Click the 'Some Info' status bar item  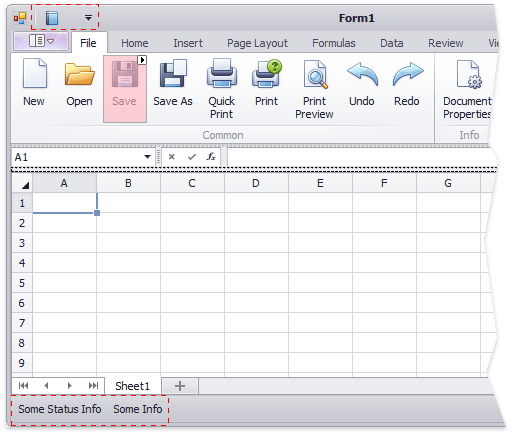(138, 409)
